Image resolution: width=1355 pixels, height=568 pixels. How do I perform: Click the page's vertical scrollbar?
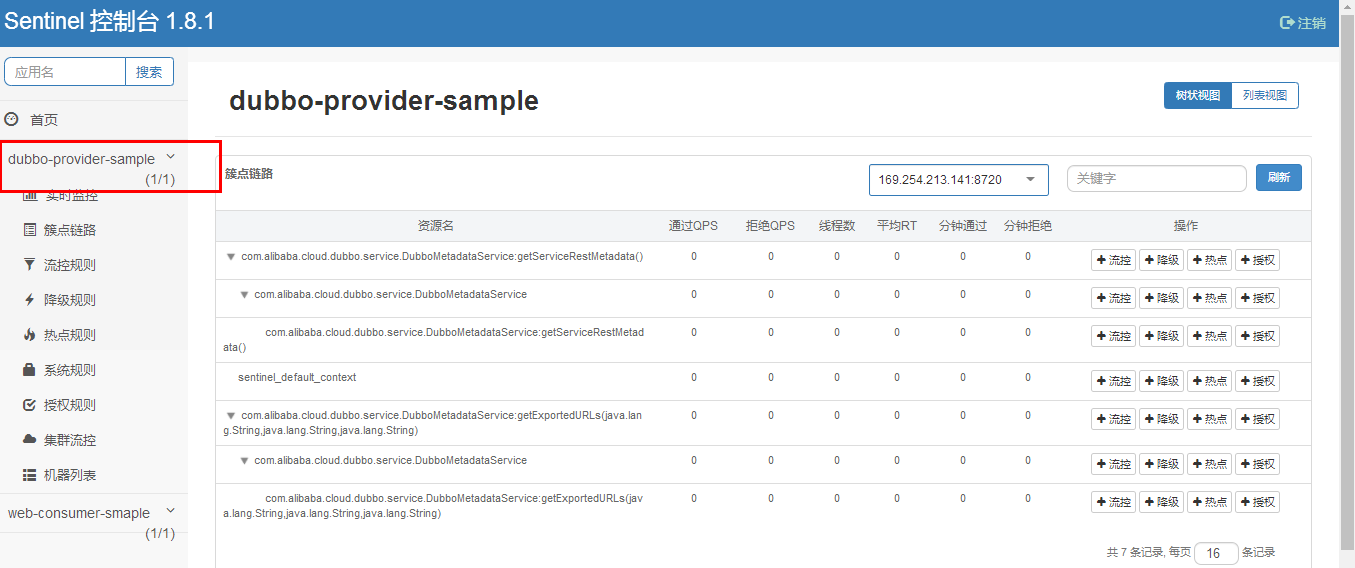(x=1347, y=284)
